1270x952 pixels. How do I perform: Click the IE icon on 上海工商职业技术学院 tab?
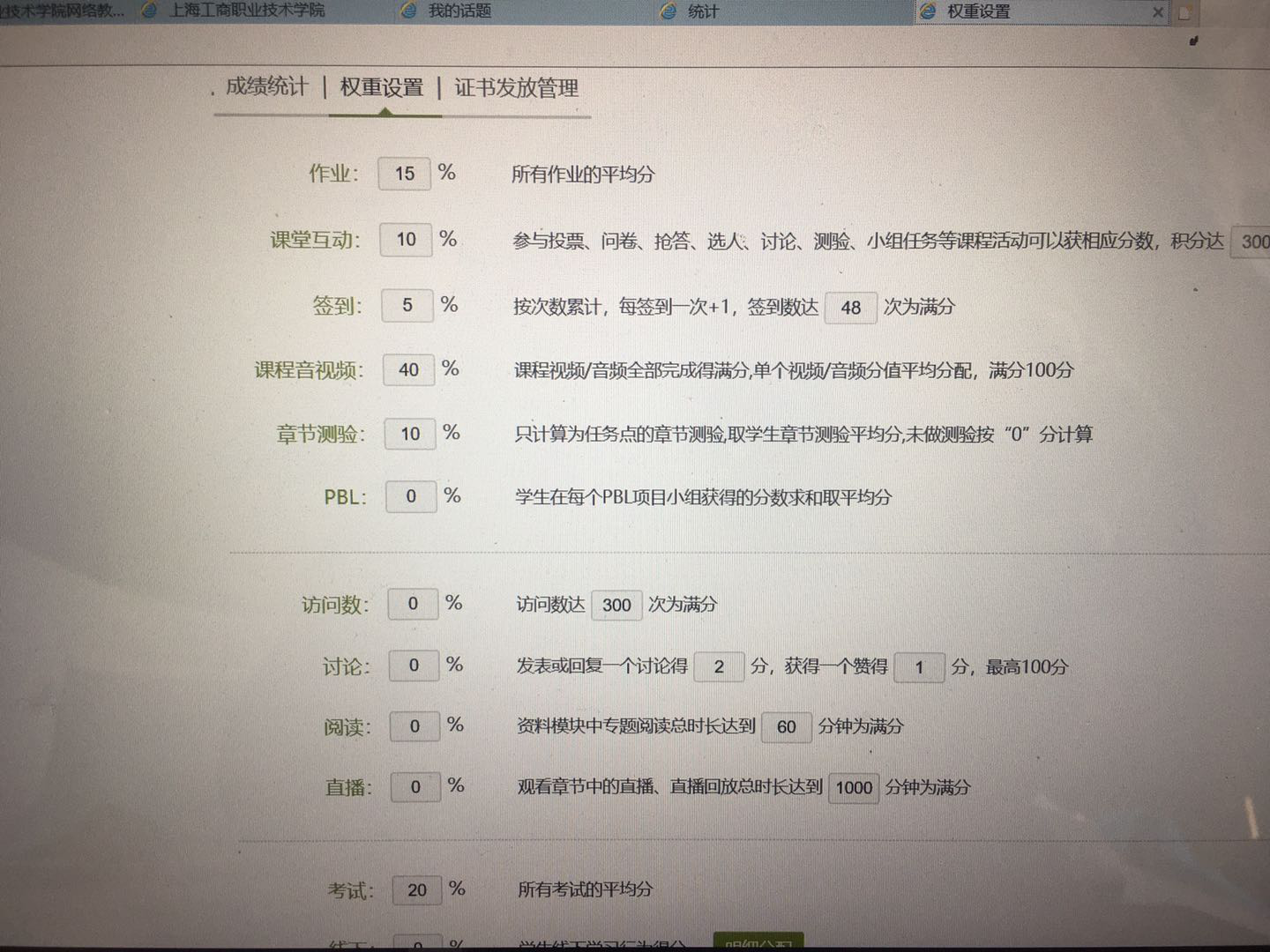(x=150, y=10)
